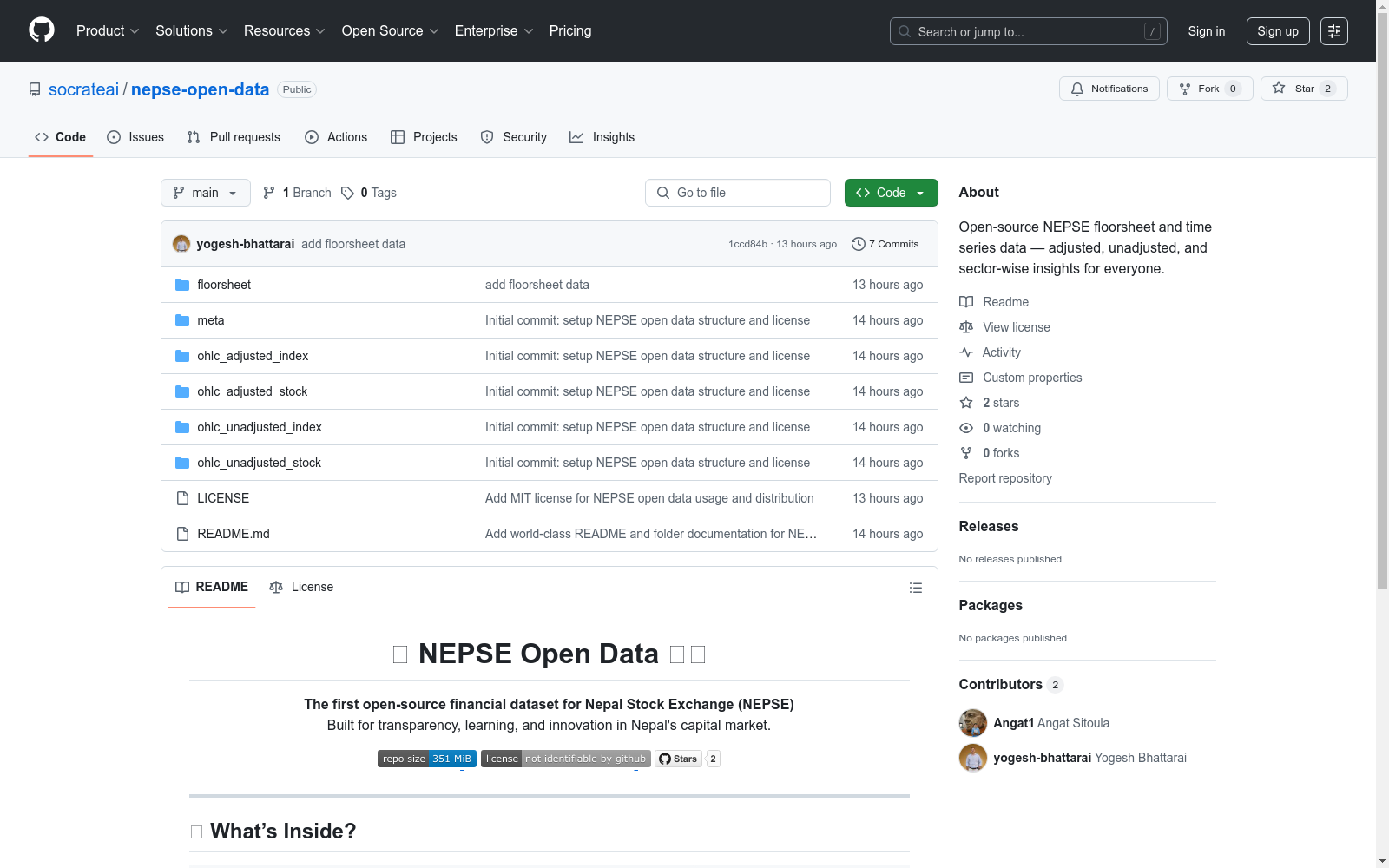Expand the Open Source menu

pyautogui.click(x=391, y=31)
